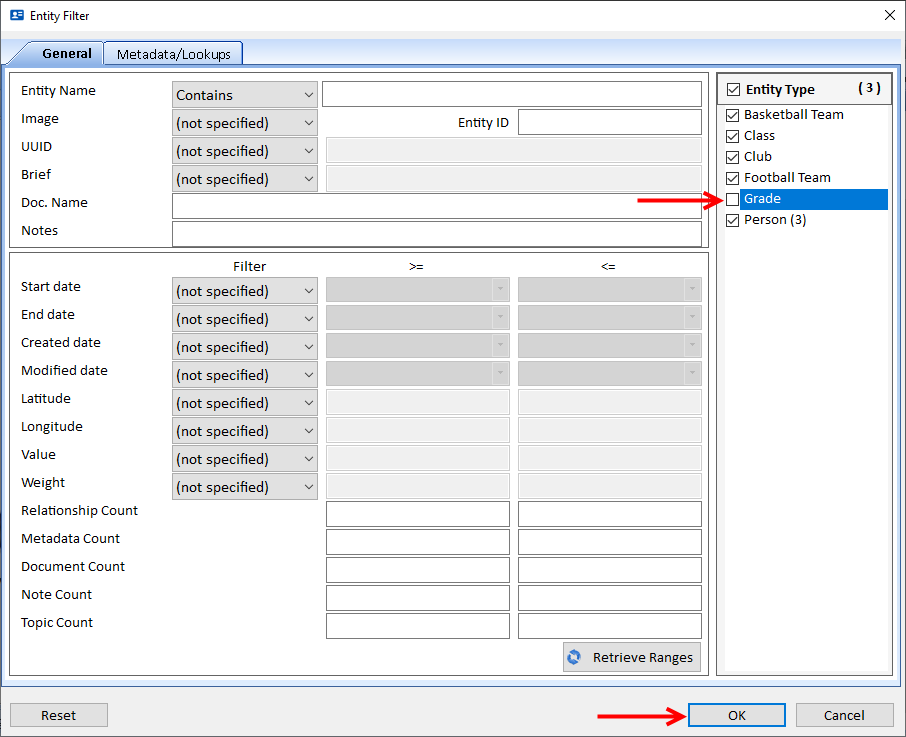
Task: Uncheck the Football Team checkbox
Action: tap(733, 178)
